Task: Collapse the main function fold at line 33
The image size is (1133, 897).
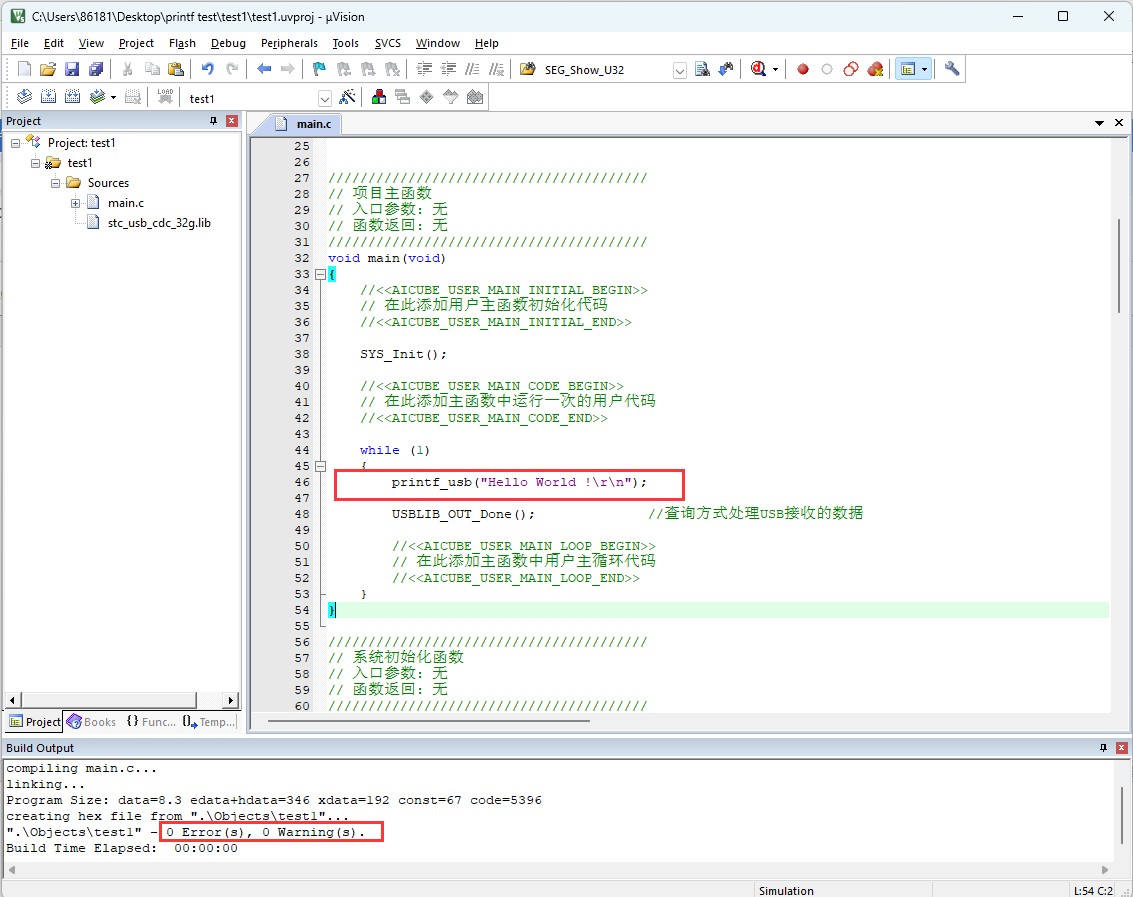Action: [x=320, y=275]
